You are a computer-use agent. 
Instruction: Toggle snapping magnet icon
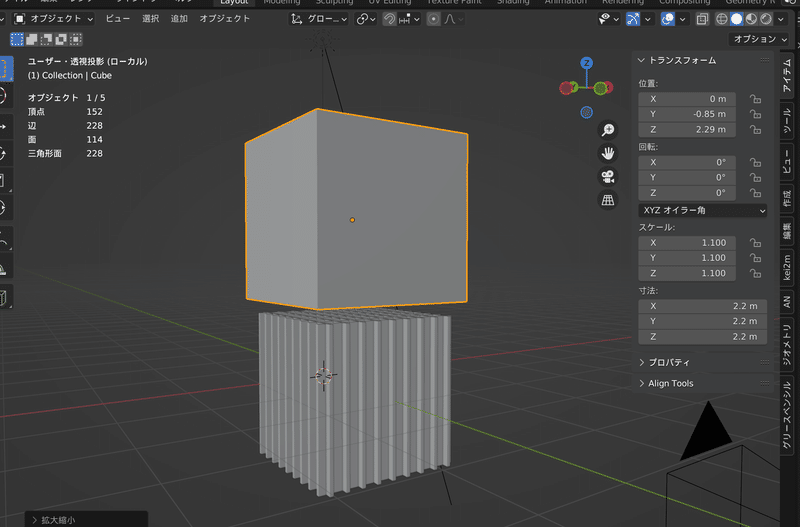389,19
